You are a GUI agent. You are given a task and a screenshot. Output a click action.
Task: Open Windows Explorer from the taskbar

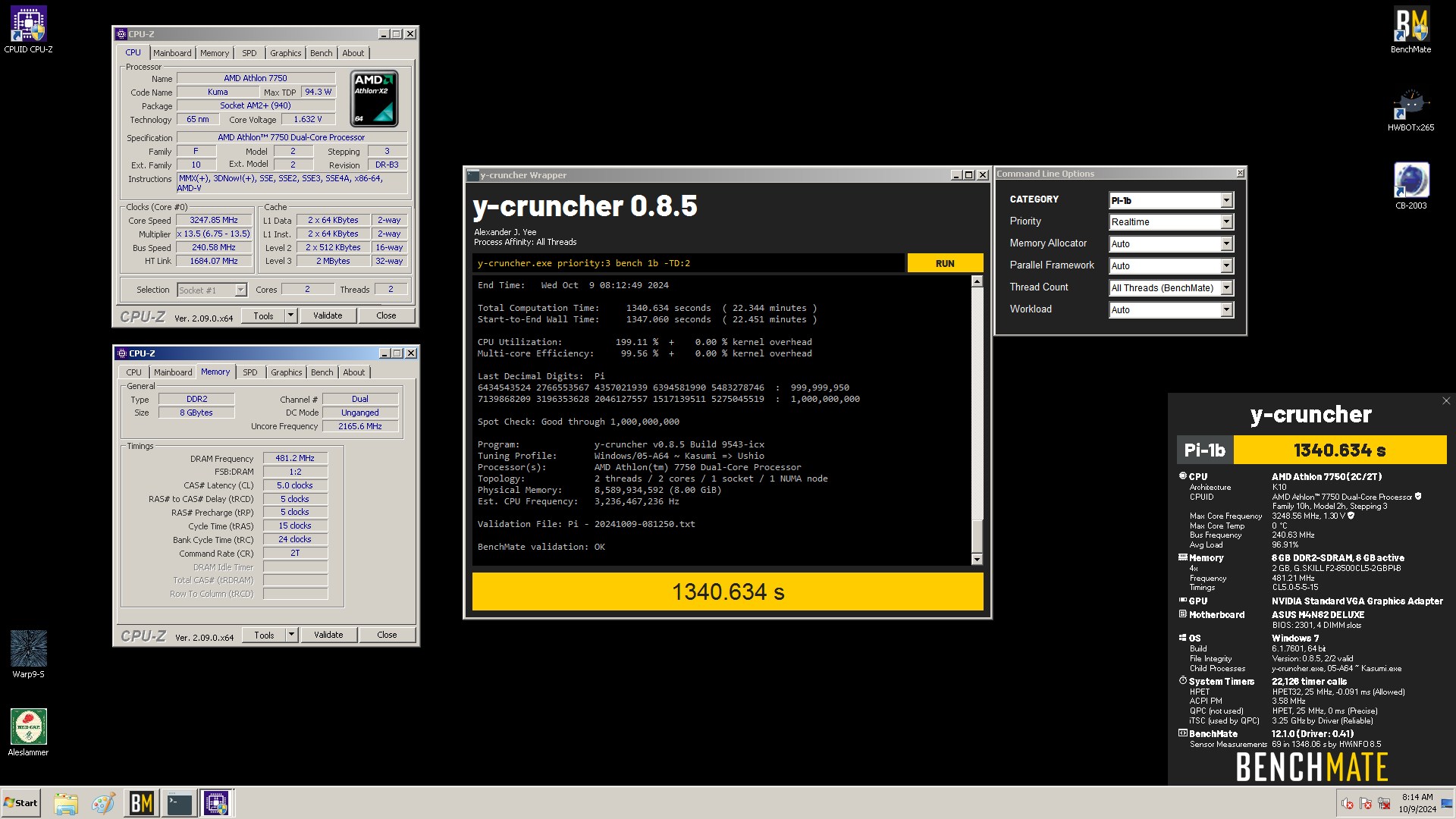[x=66, y=803]
